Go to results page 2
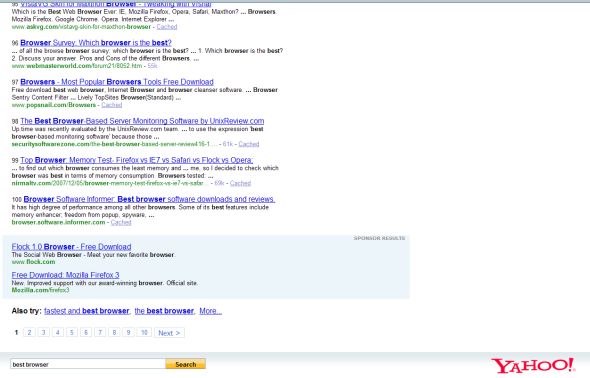Viewport: 590px width, 378px height. pos(29,332)
